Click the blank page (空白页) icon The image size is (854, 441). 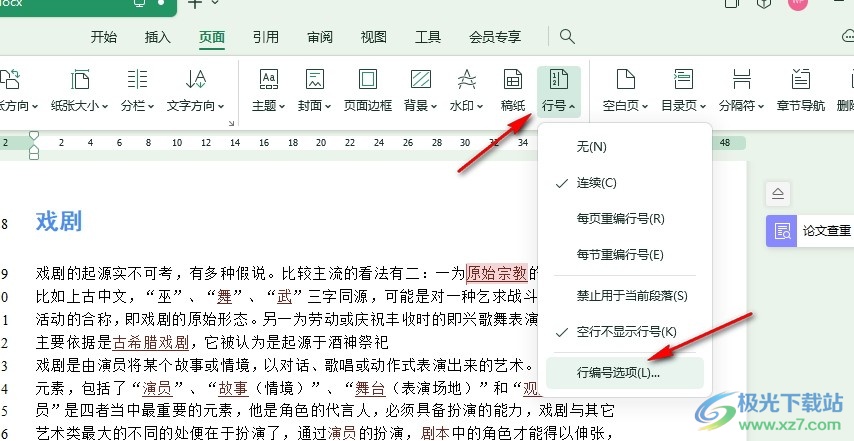(625, 79)
